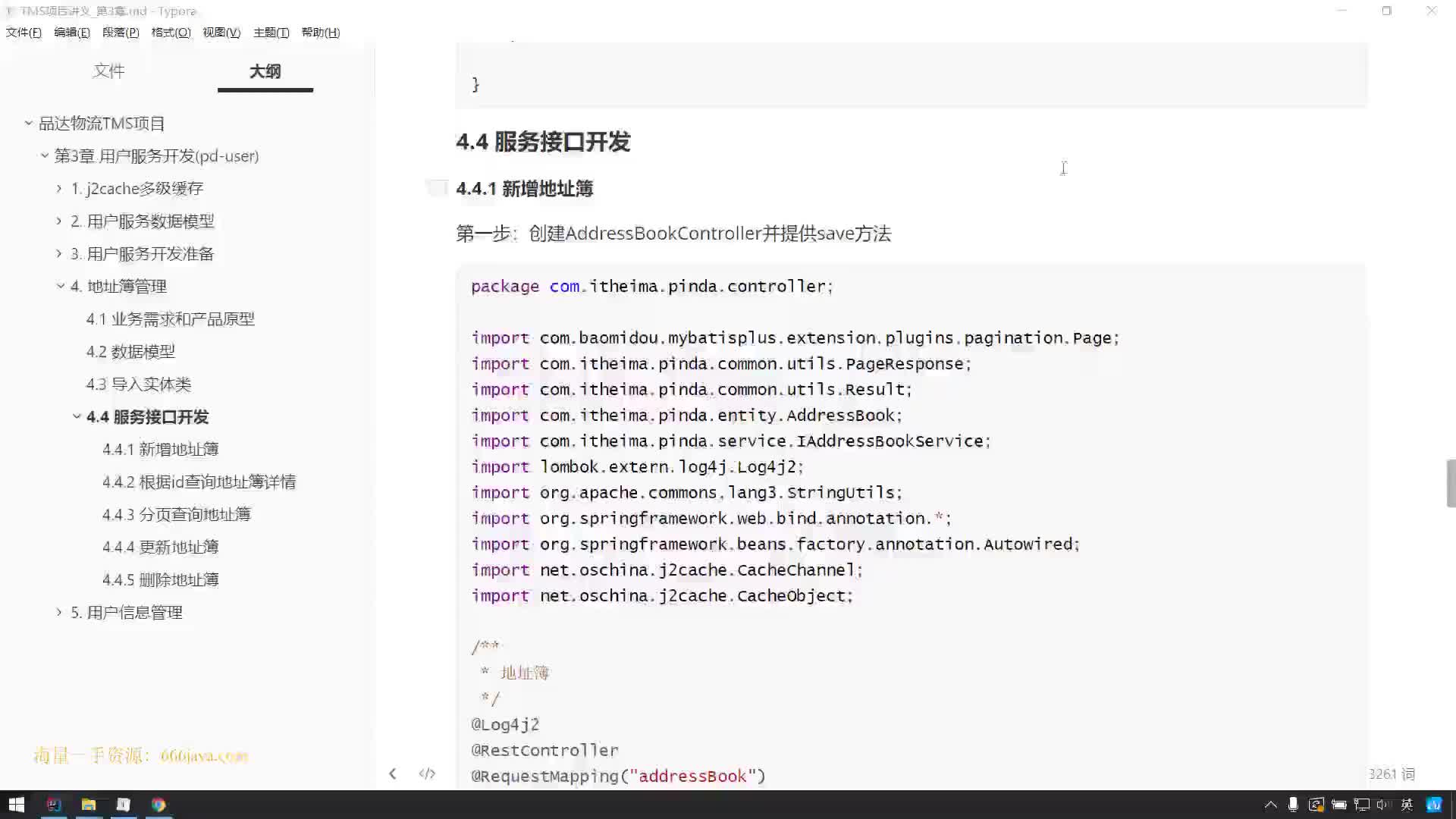Click the package com.itheima.pinda.controller line

[652, 286]
